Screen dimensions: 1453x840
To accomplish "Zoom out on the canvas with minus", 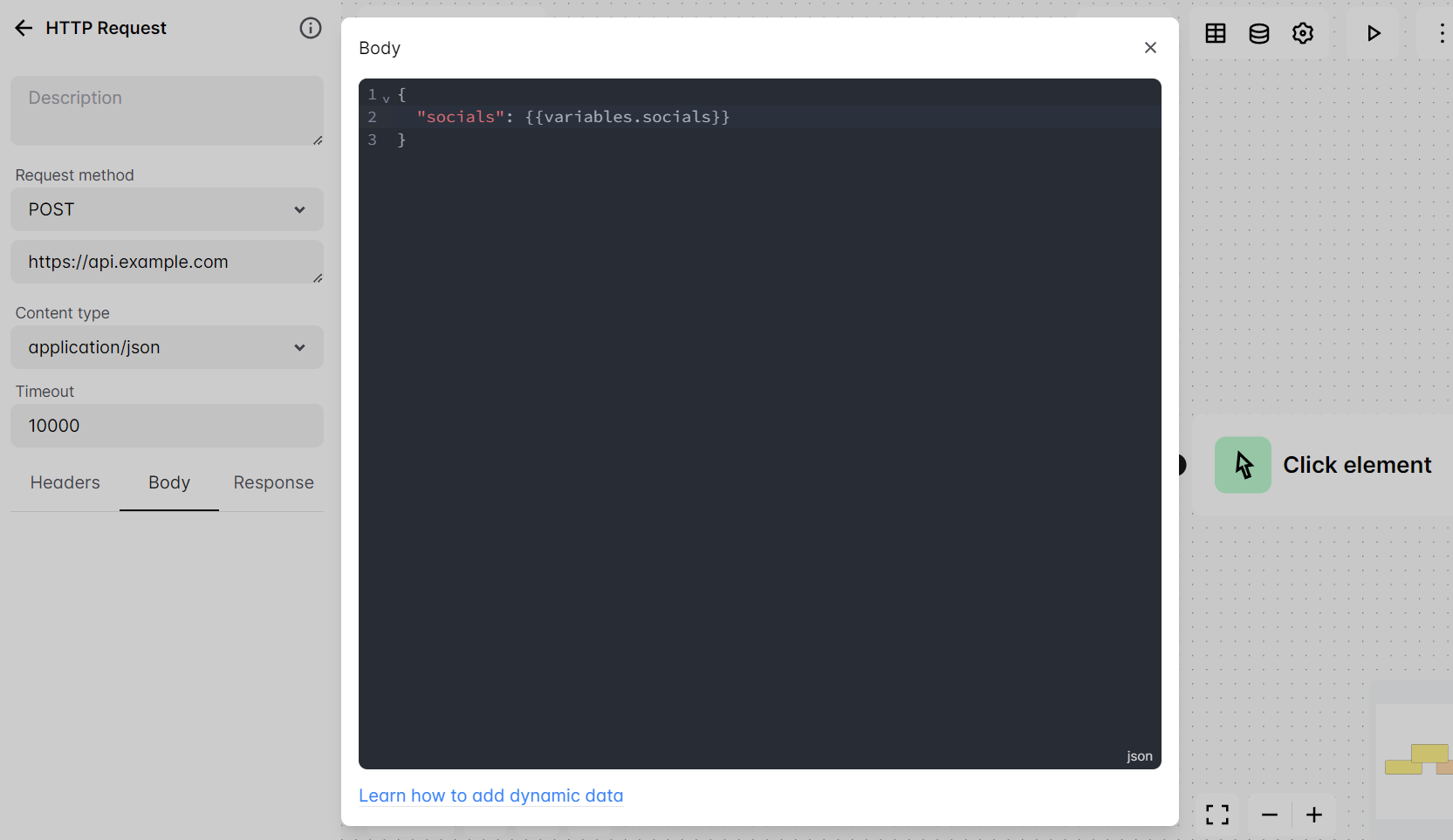I will tap(1270, 815).
